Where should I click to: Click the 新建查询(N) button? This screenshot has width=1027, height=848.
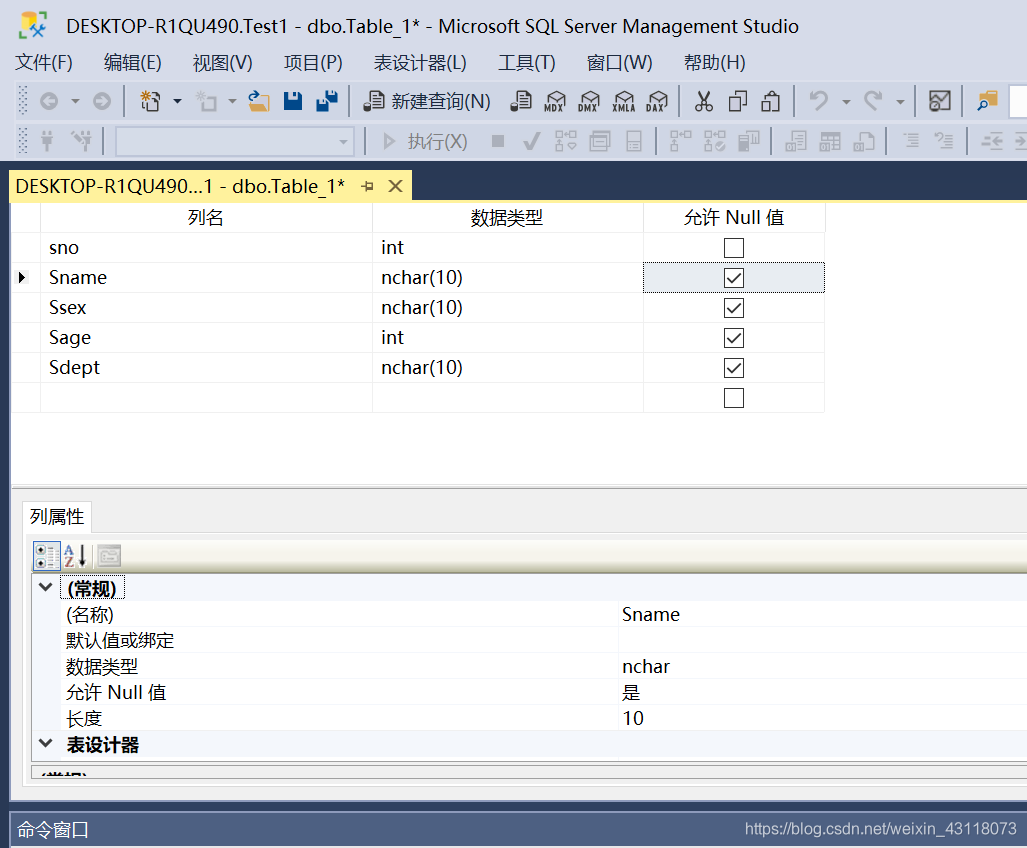pyautogui.click(x=427, y=101)
